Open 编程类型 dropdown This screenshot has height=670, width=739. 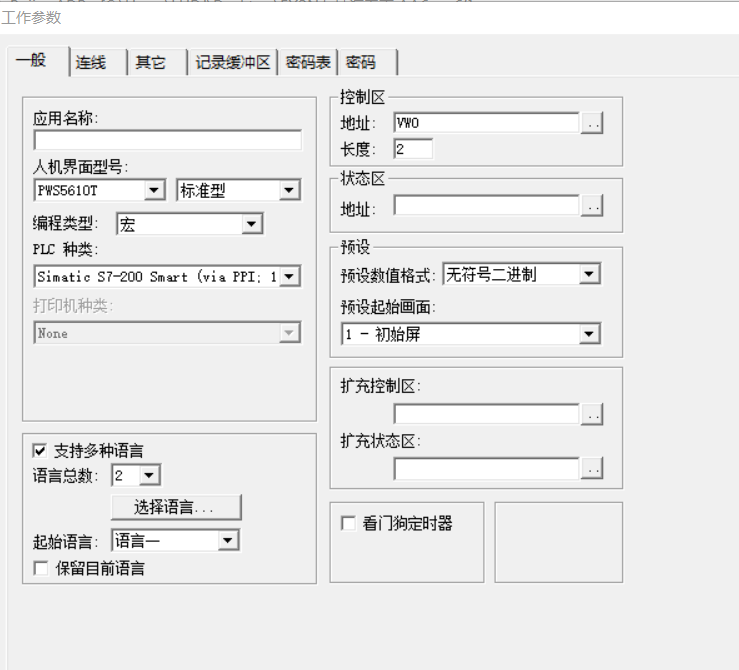pyautogui.click(x=251, y=225)
